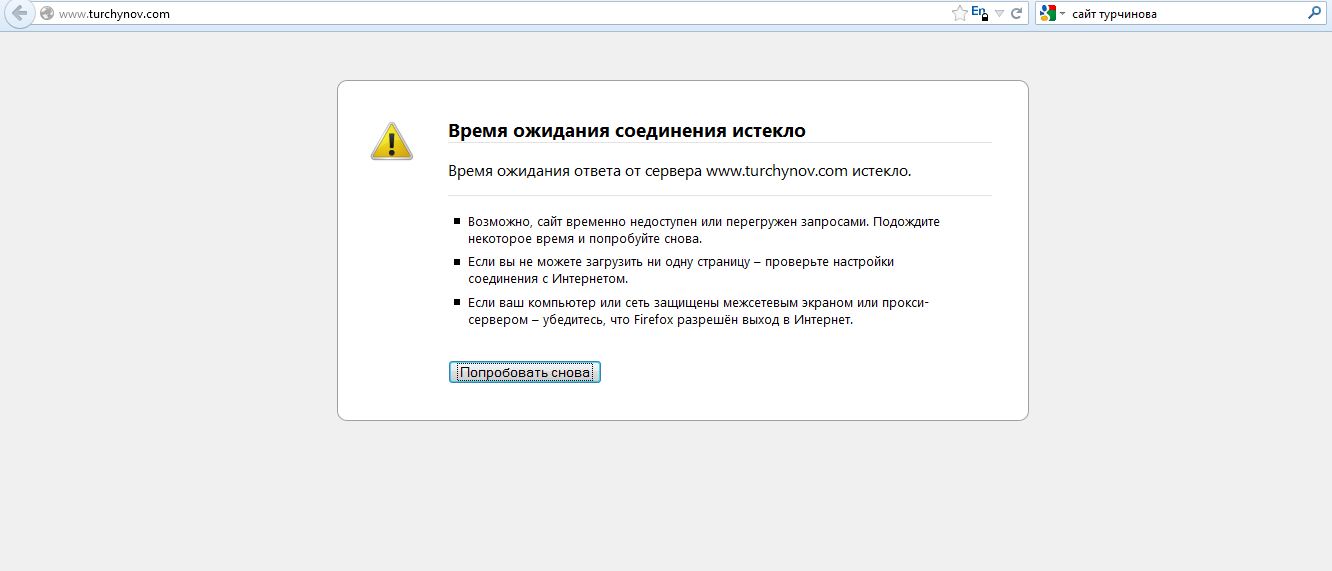Image resolution: width=1332 pixels, height=571 pixels.
Task: Click the back arrow navigation button
Action: pyautogui.click(x=18, y=14)
